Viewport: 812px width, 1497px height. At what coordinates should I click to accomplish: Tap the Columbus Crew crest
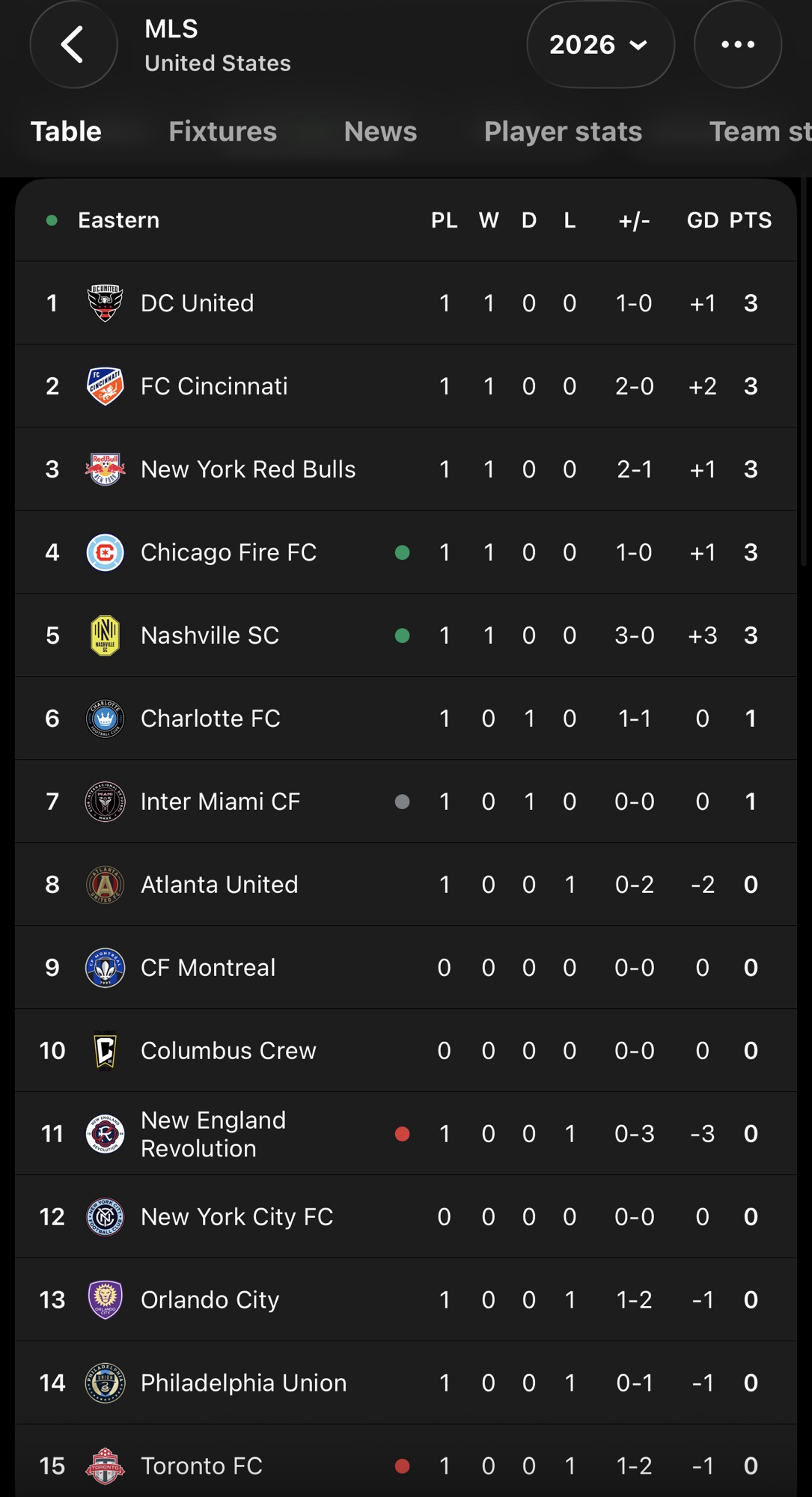tap(105, 1051)
